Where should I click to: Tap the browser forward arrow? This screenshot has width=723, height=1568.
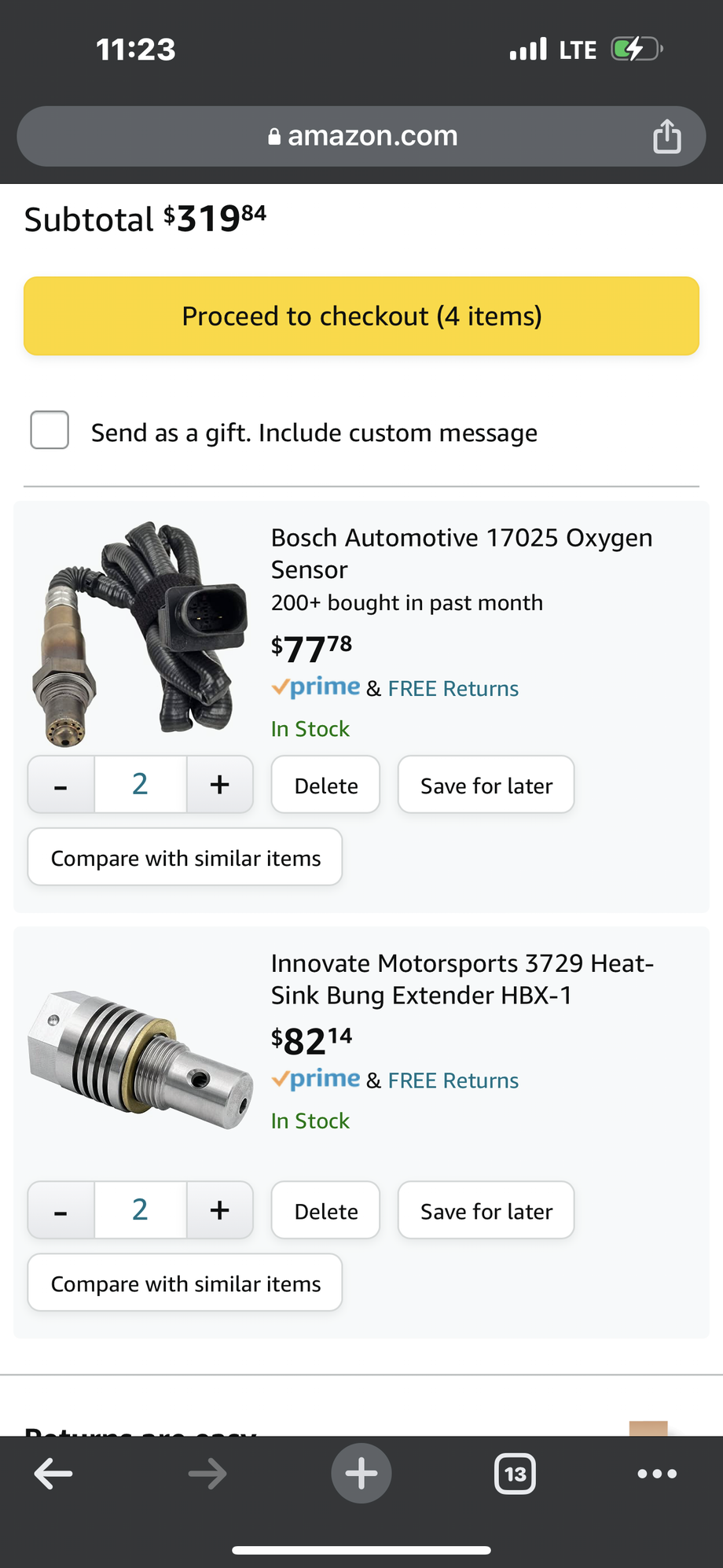[207, 1474]
